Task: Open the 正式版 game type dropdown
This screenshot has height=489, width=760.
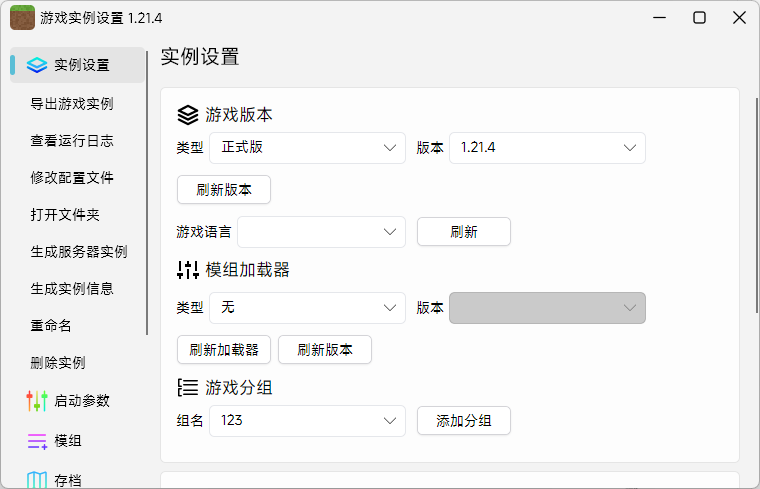Action: [307, 148]
